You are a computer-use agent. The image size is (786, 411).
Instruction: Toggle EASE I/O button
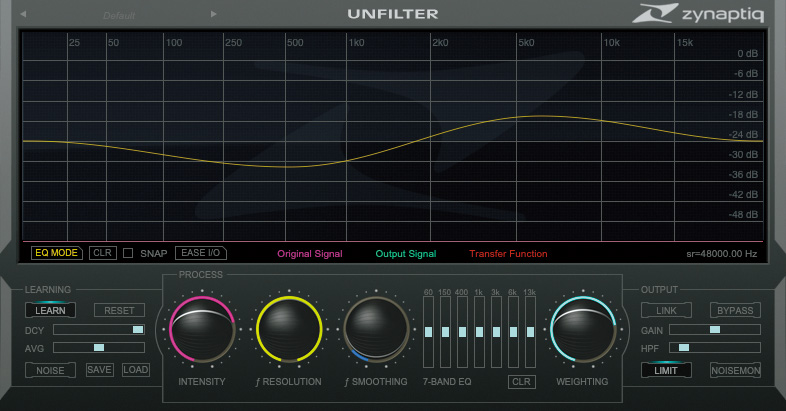[201, 253]
